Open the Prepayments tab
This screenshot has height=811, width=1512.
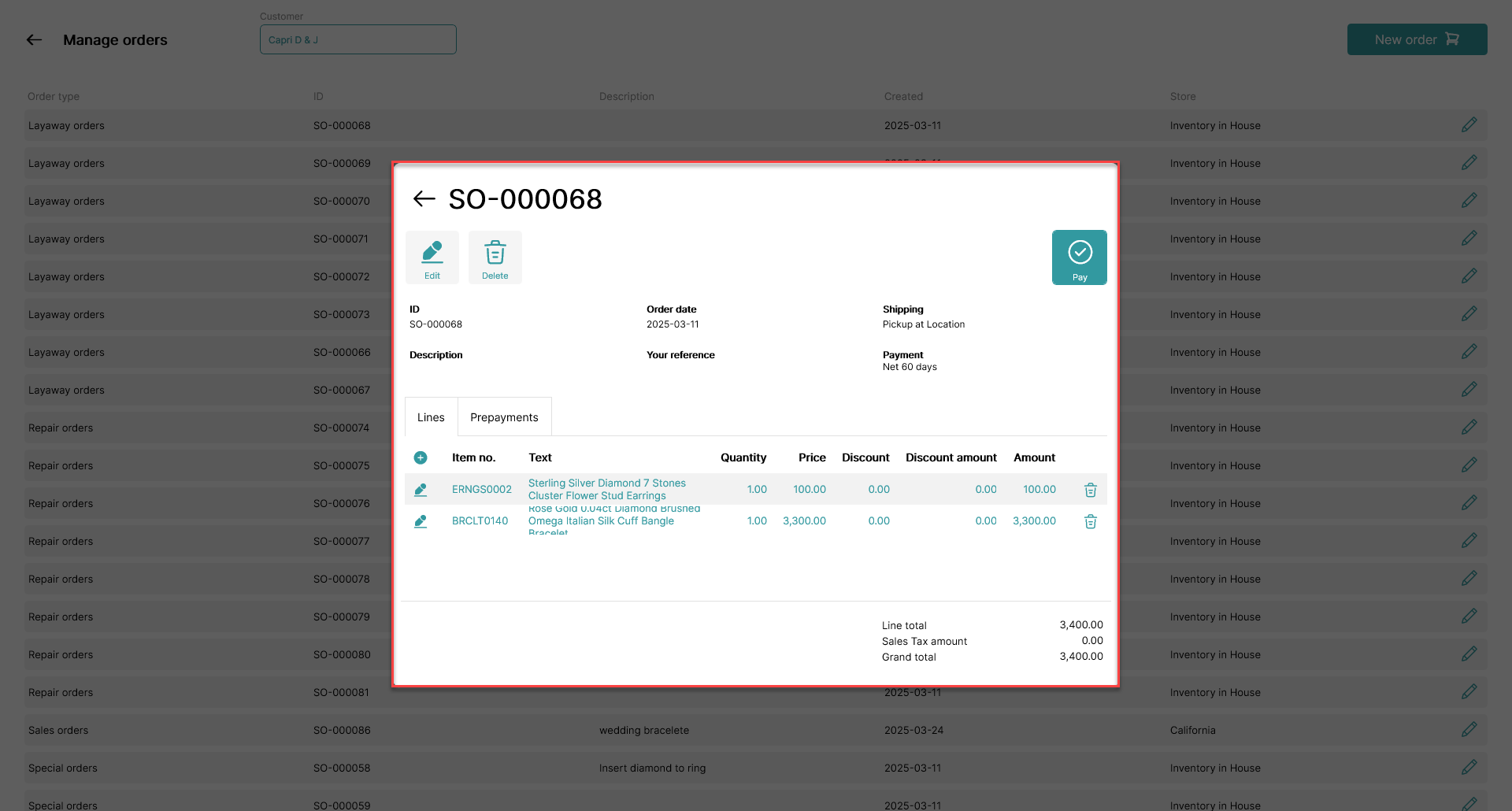504,417
